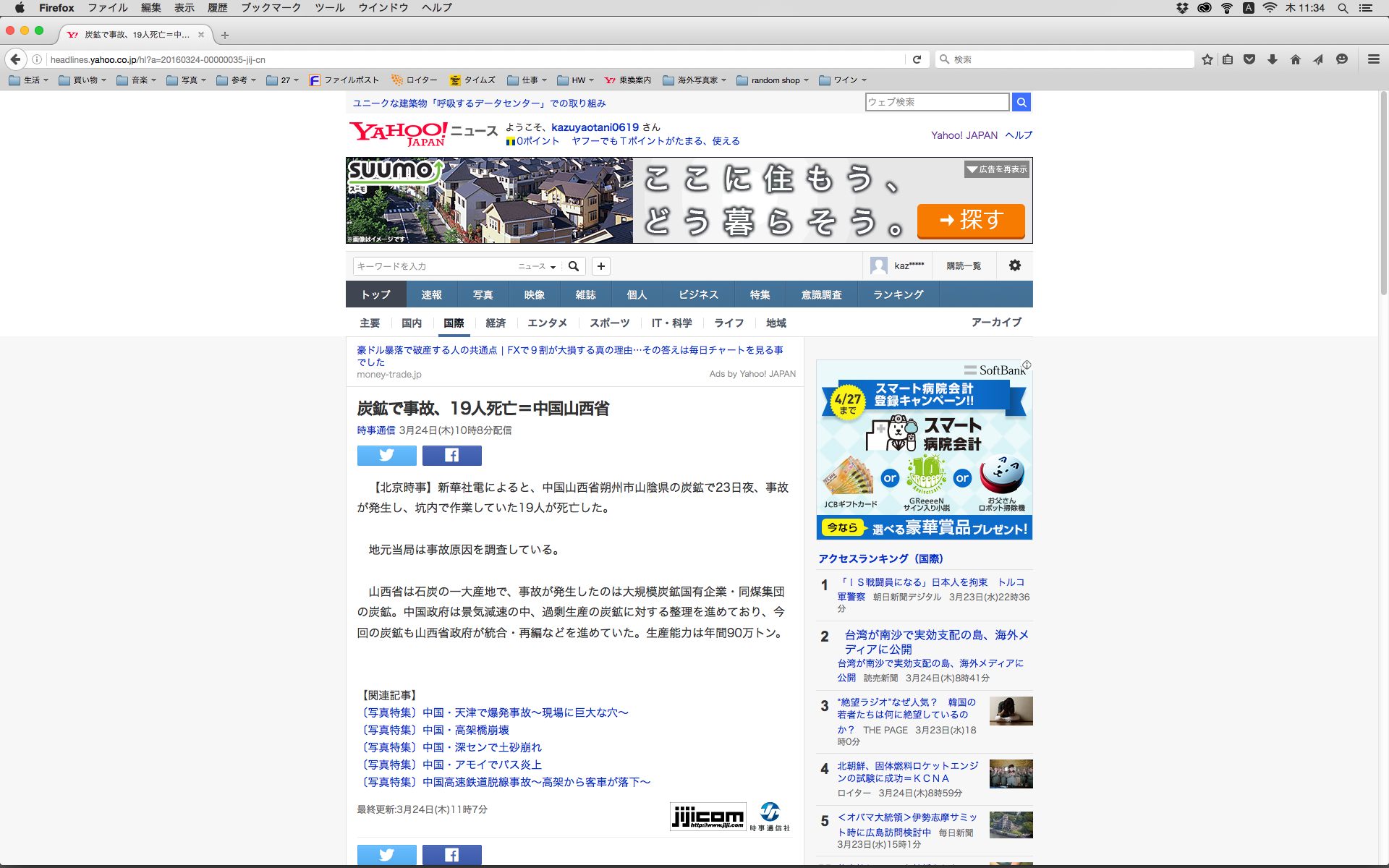The width and height of the screenshot is (1389, 868).
Task: Go to home page icon
Action: pos(1296,59)
